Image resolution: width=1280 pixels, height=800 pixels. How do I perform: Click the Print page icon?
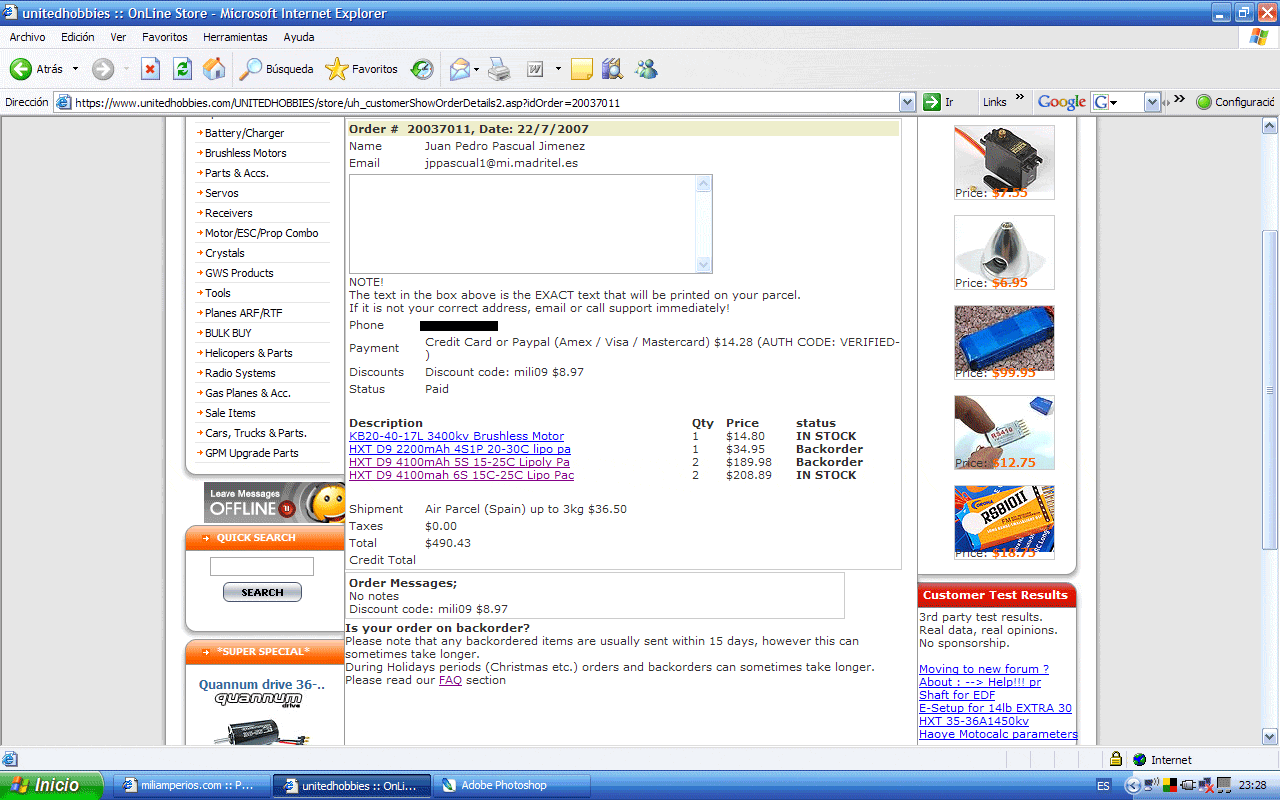point(499,69)
